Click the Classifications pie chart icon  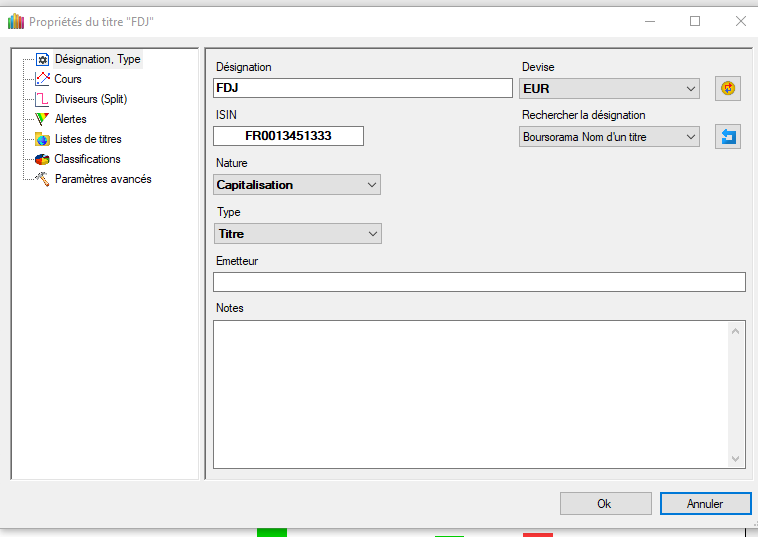point(42,159)
